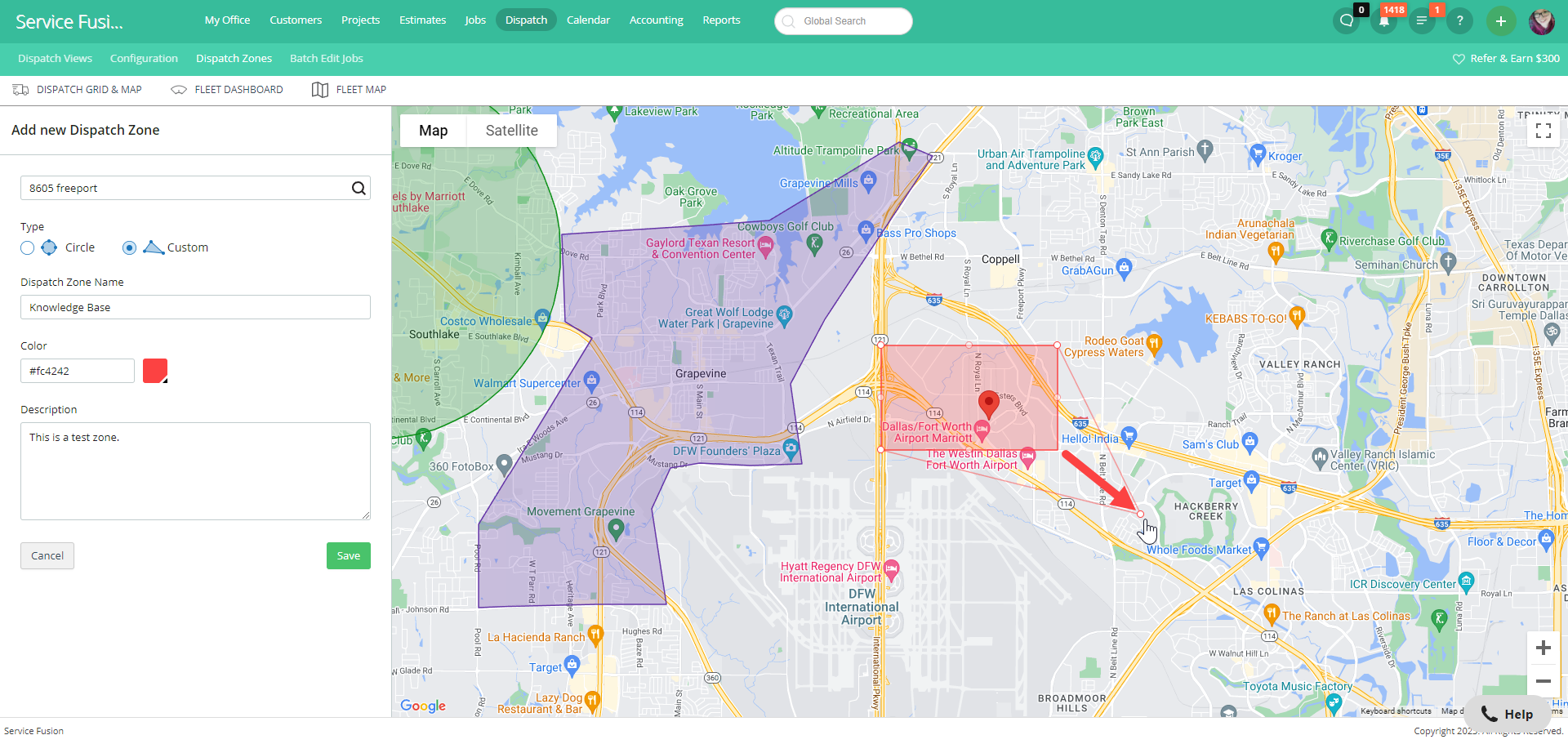This screenshot has width=1568, height=744.
Task: Select the Custom zone type radio
Action: (x=129, y=247)
